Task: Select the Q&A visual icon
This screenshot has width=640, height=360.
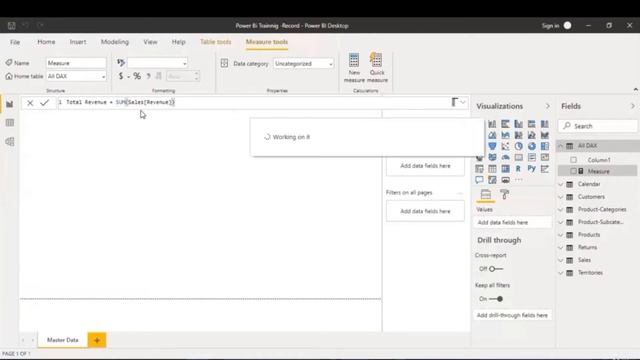Action: (x=479, y=180)
